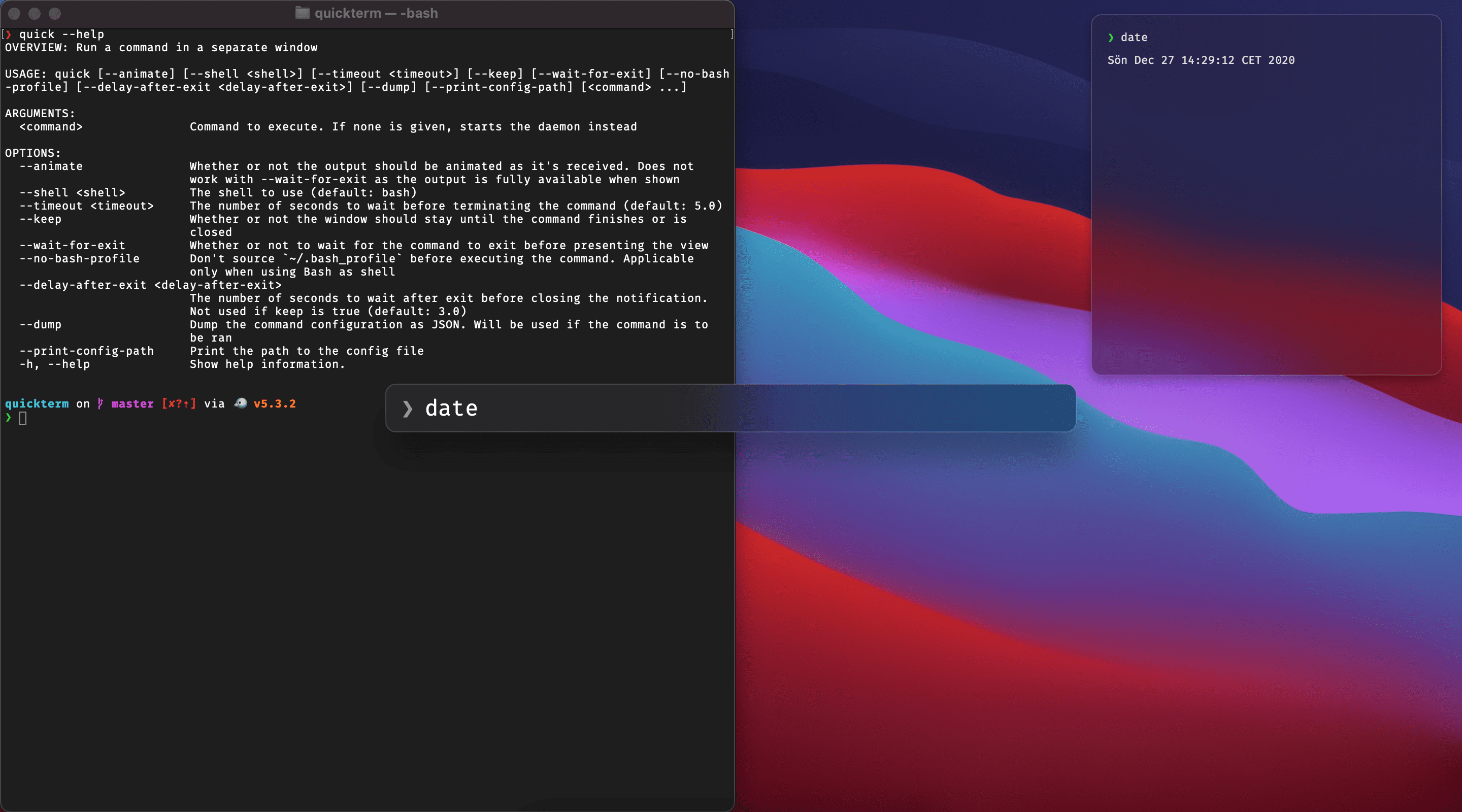The height and width of the screenshot is (812, 1462).
Task: Click the red chevron beside quick --help
Action: click(9, 35)
